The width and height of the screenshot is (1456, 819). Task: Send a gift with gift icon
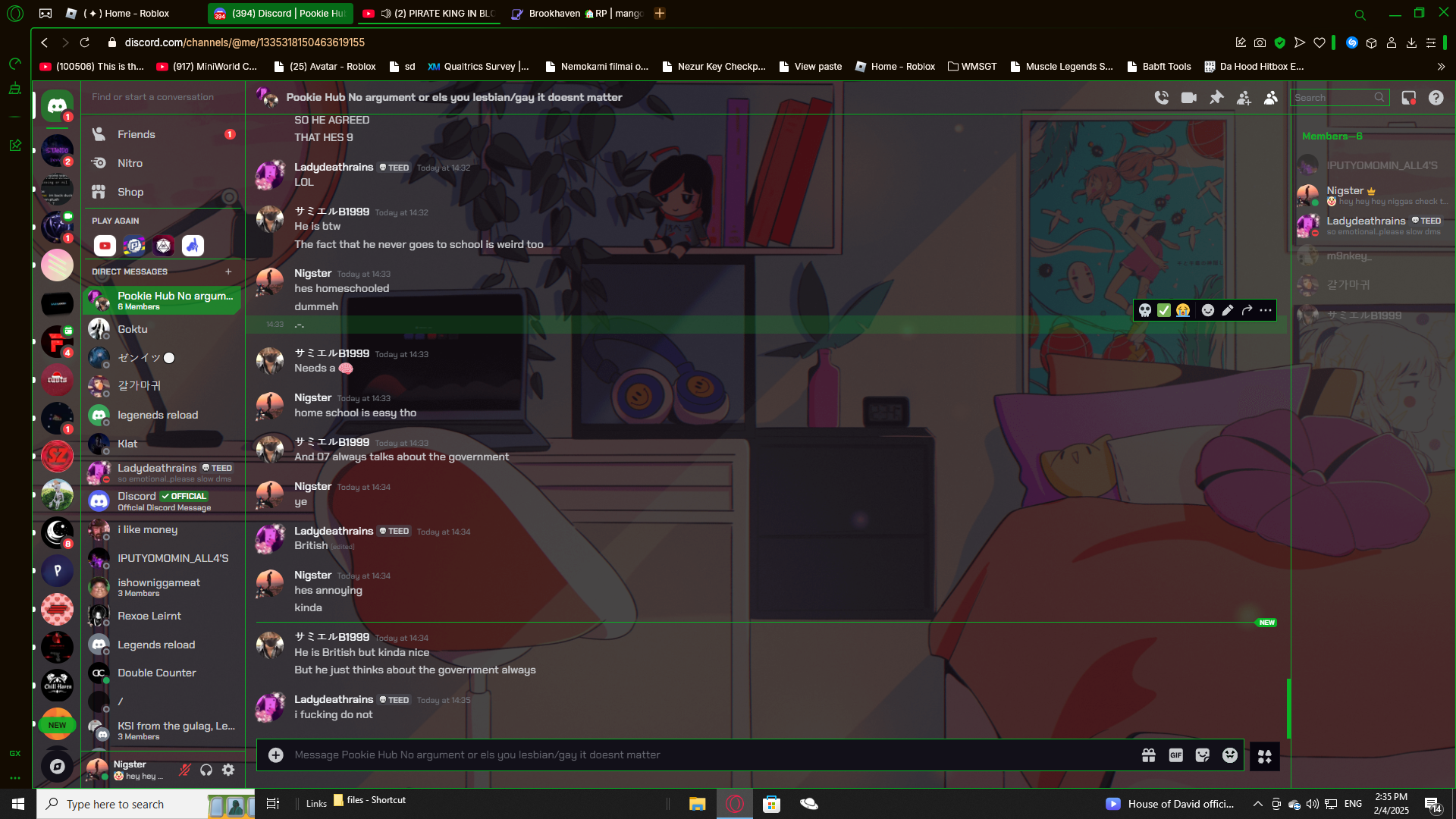coord(1148,755)
